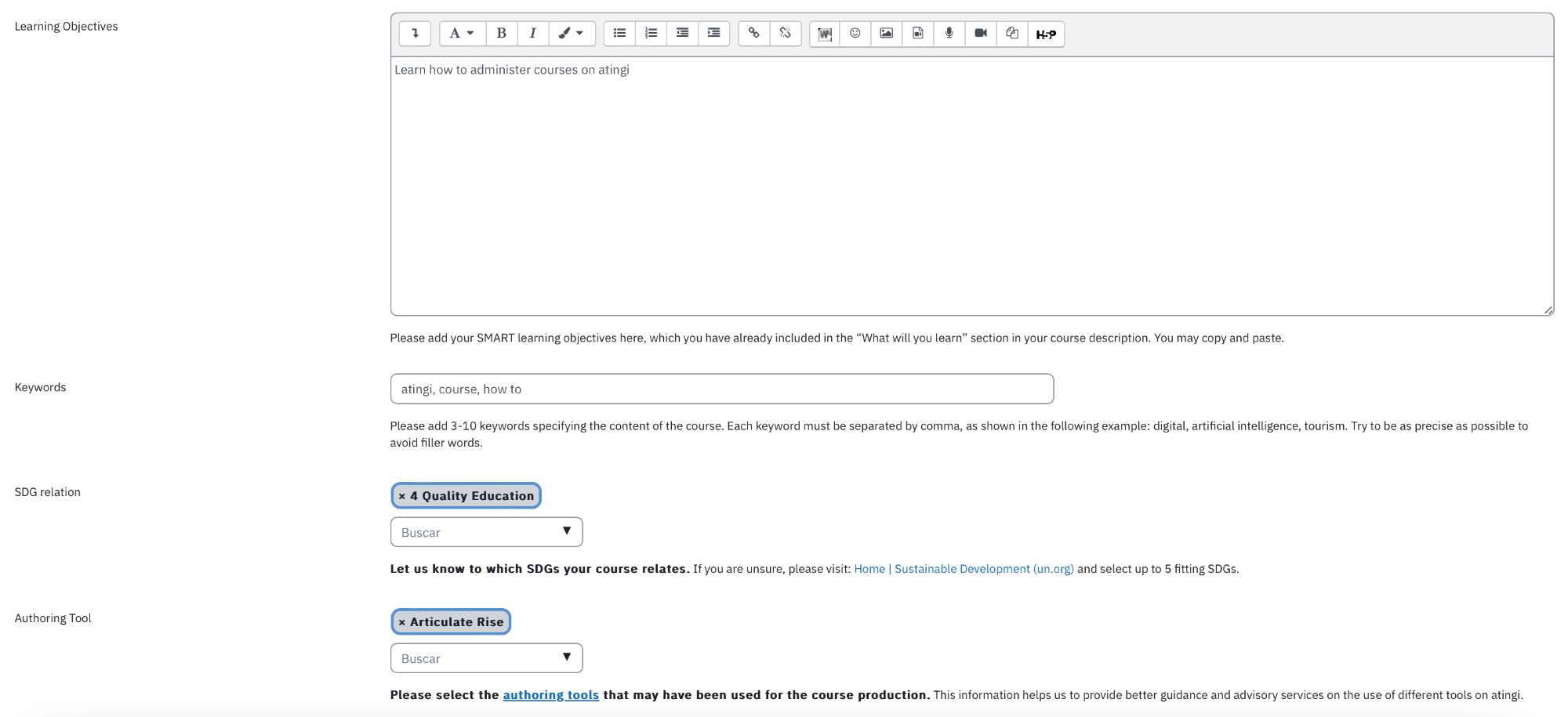Insert H5P content
Image resolution: width=1568 pixels, height=717 pixels.
pyautogui.click(x=1046, y=34)
